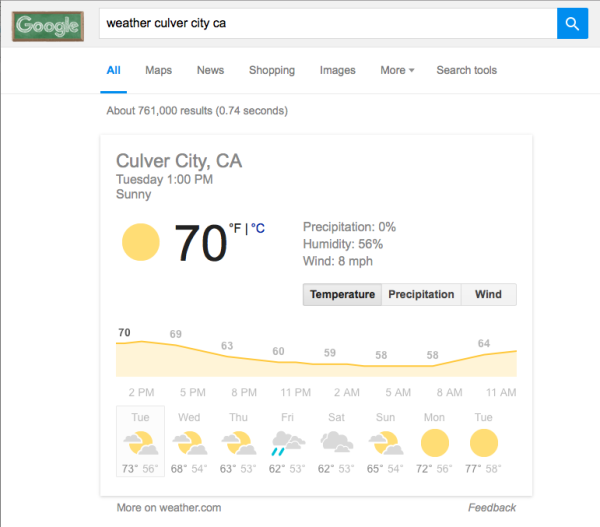Screen dimensions: 600x527
Task: Open Search tools options
Action: coord(466,70)
